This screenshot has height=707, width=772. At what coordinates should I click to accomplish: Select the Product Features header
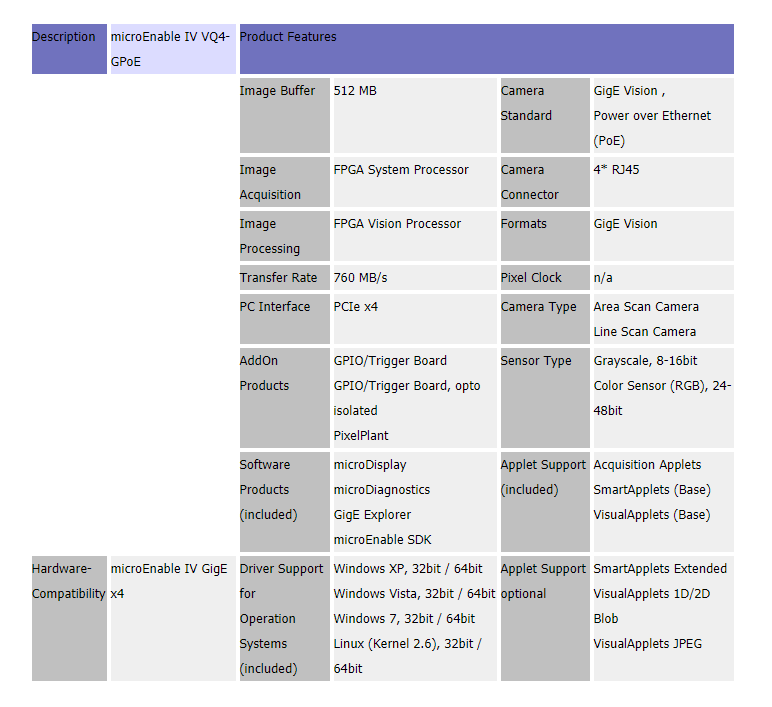[486, 49]
